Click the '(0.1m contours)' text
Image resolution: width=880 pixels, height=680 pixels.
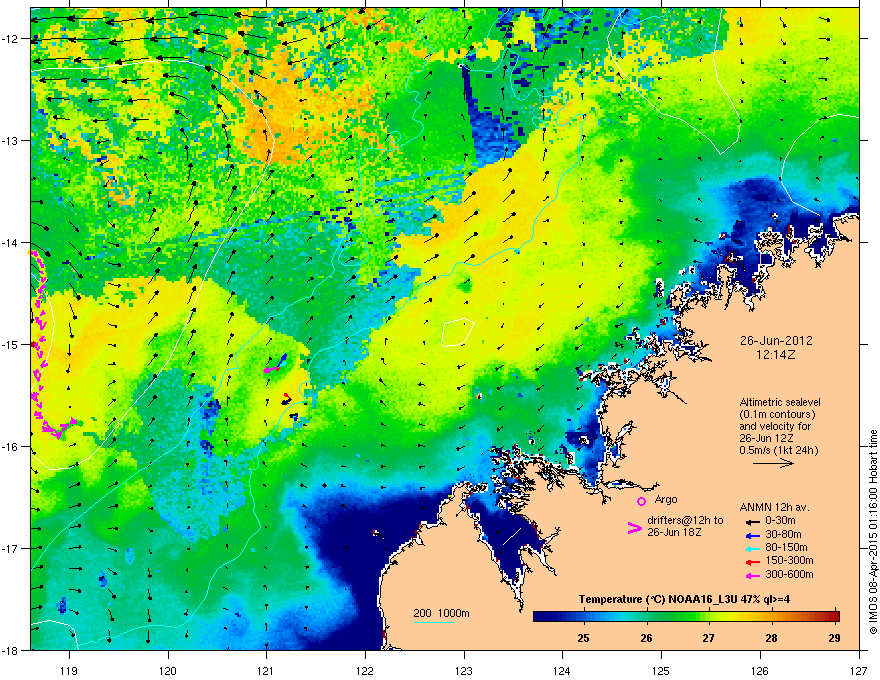click(x=777, y=415)
